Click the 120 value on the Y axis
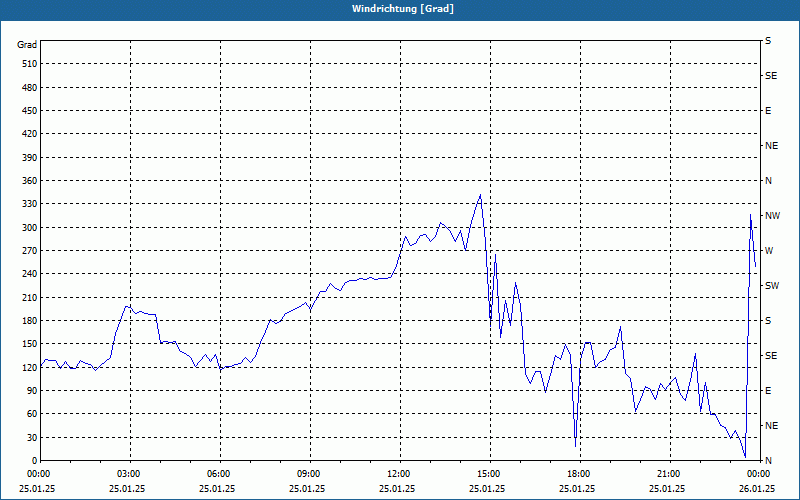 [x=30, y=367]
